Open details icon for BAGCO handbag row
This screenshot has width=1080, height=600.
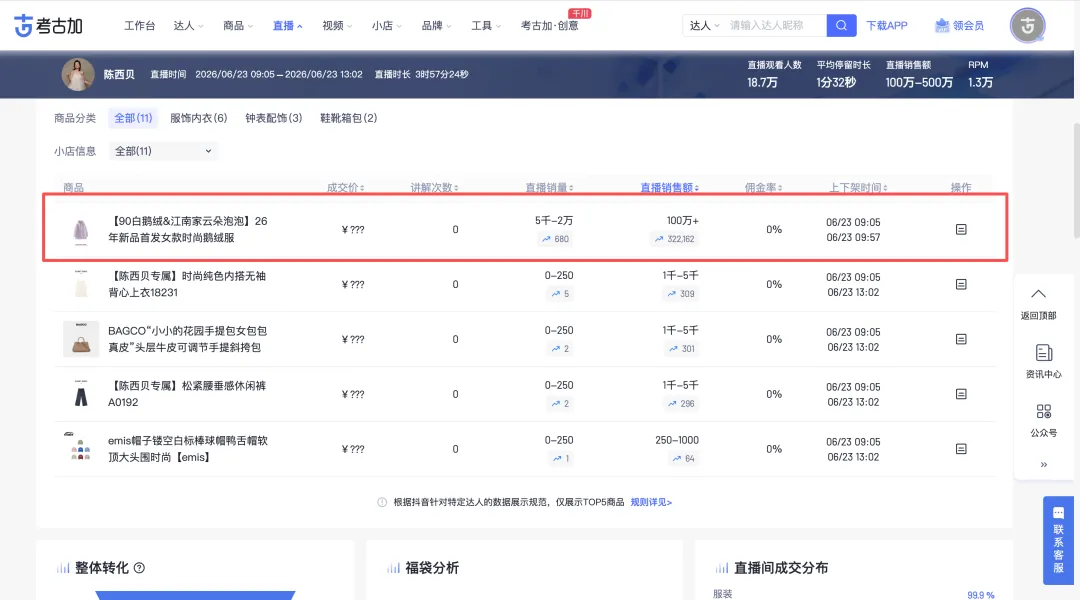pyautogui.click(x=961, y=339)
